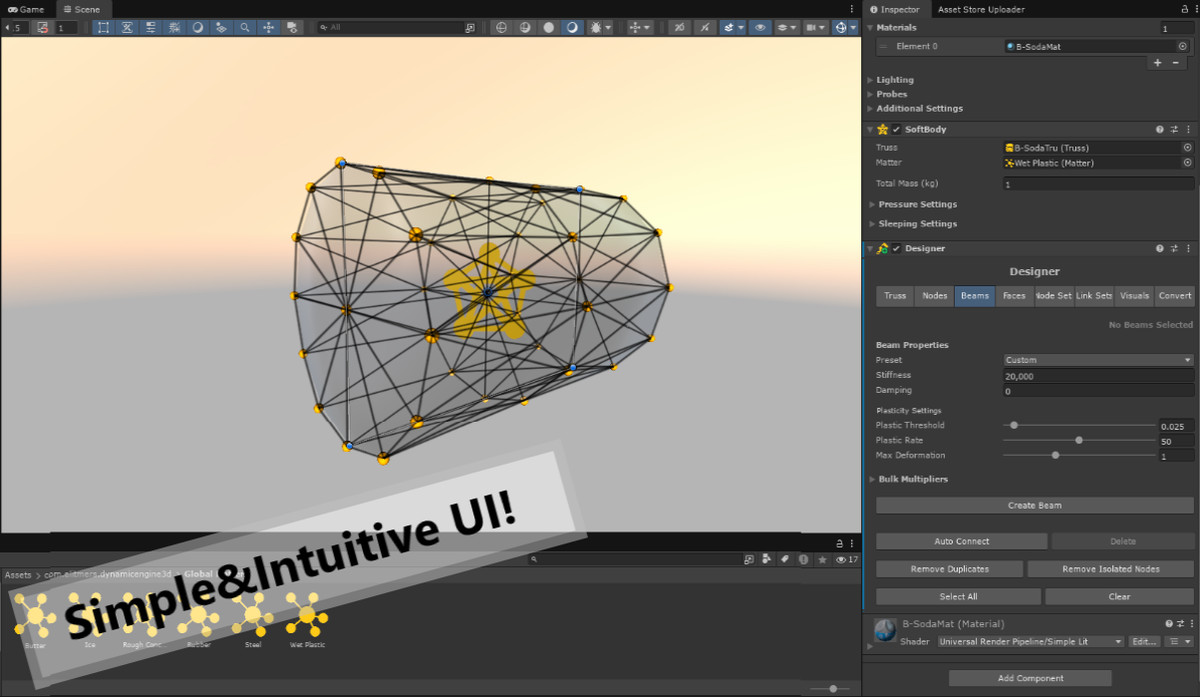Switch Designer to Convert tab
1200x697 pixels.
(x=1175, y=296)
